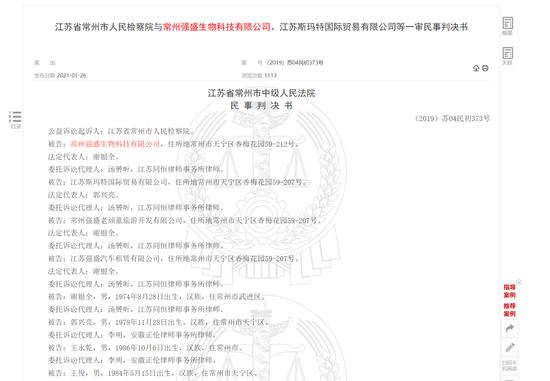Screen dimensions: 550x381
Task: Open the 关联 related cases icon
Action: coord(508,56)
